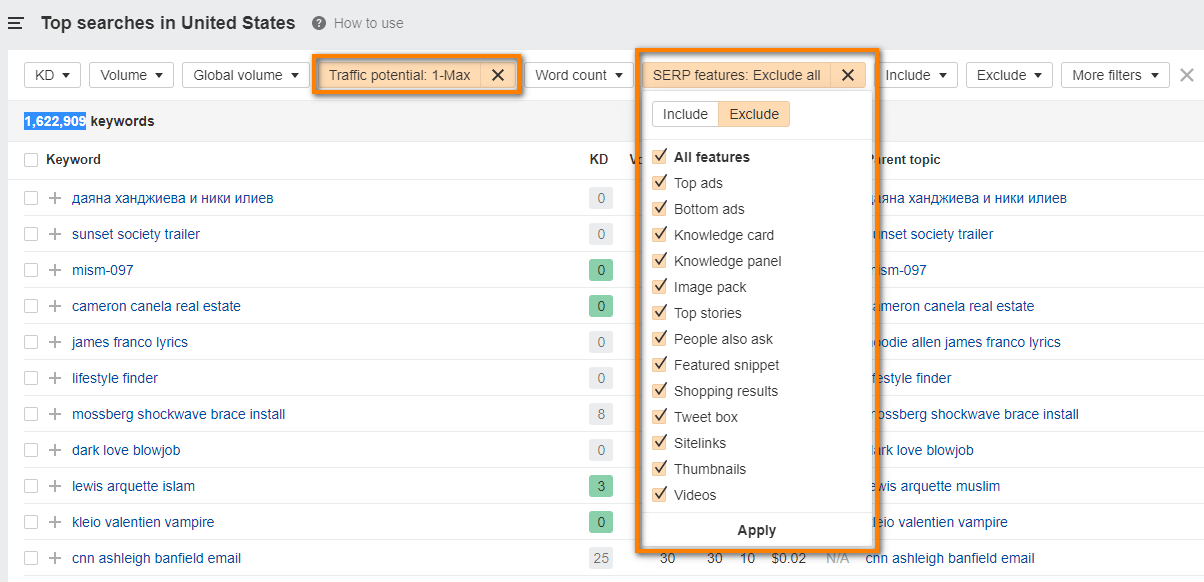
Task: Switch to the Include tab
Action: (685, 114)
